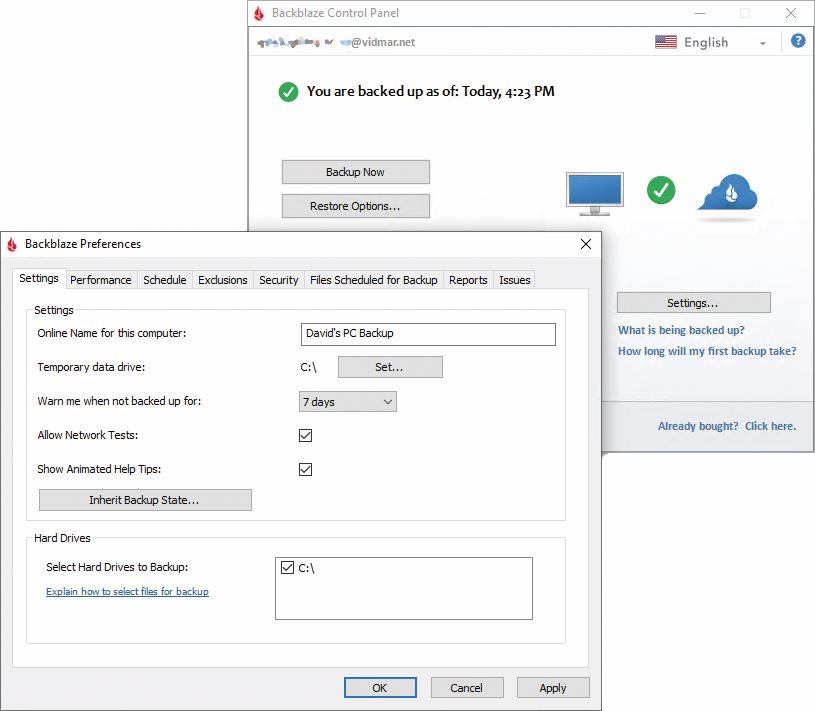
Task: Open the Exclusions tab
Action: [223, 280]
